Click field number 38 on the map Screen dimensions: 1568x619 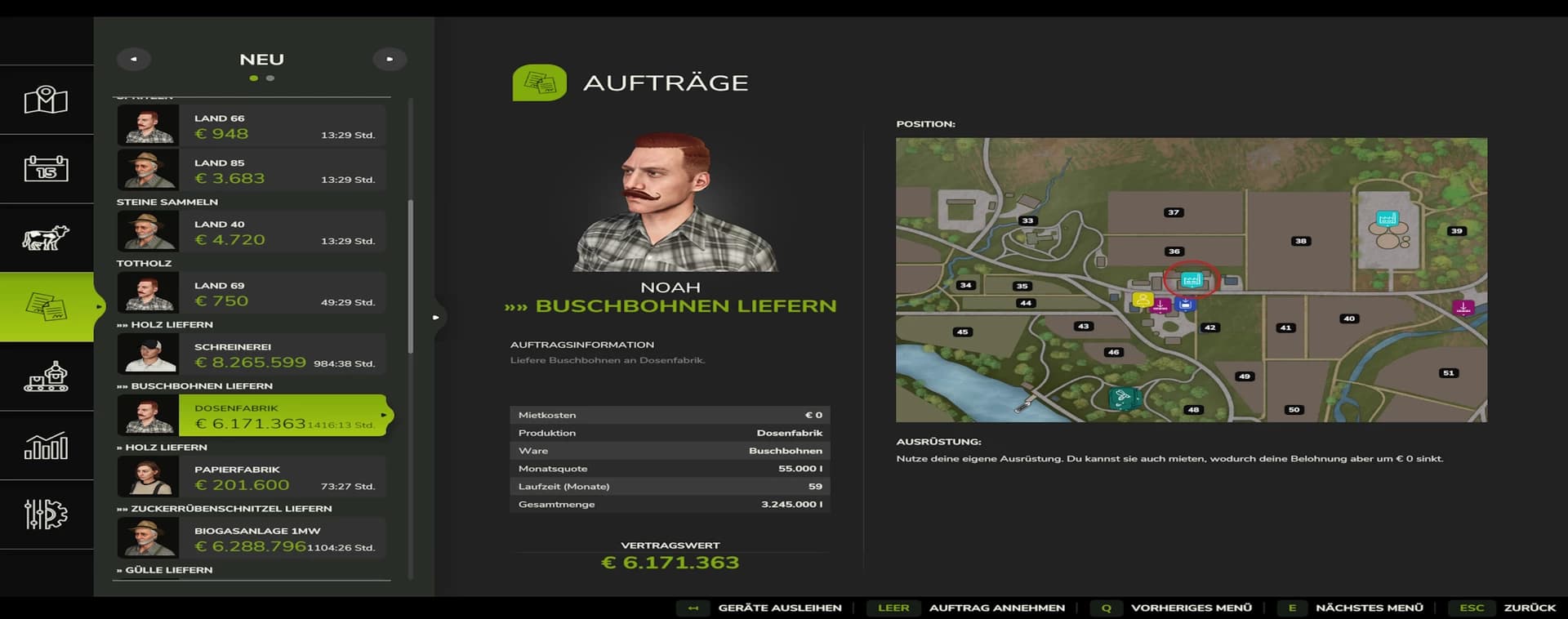[x=1301, y=241]
